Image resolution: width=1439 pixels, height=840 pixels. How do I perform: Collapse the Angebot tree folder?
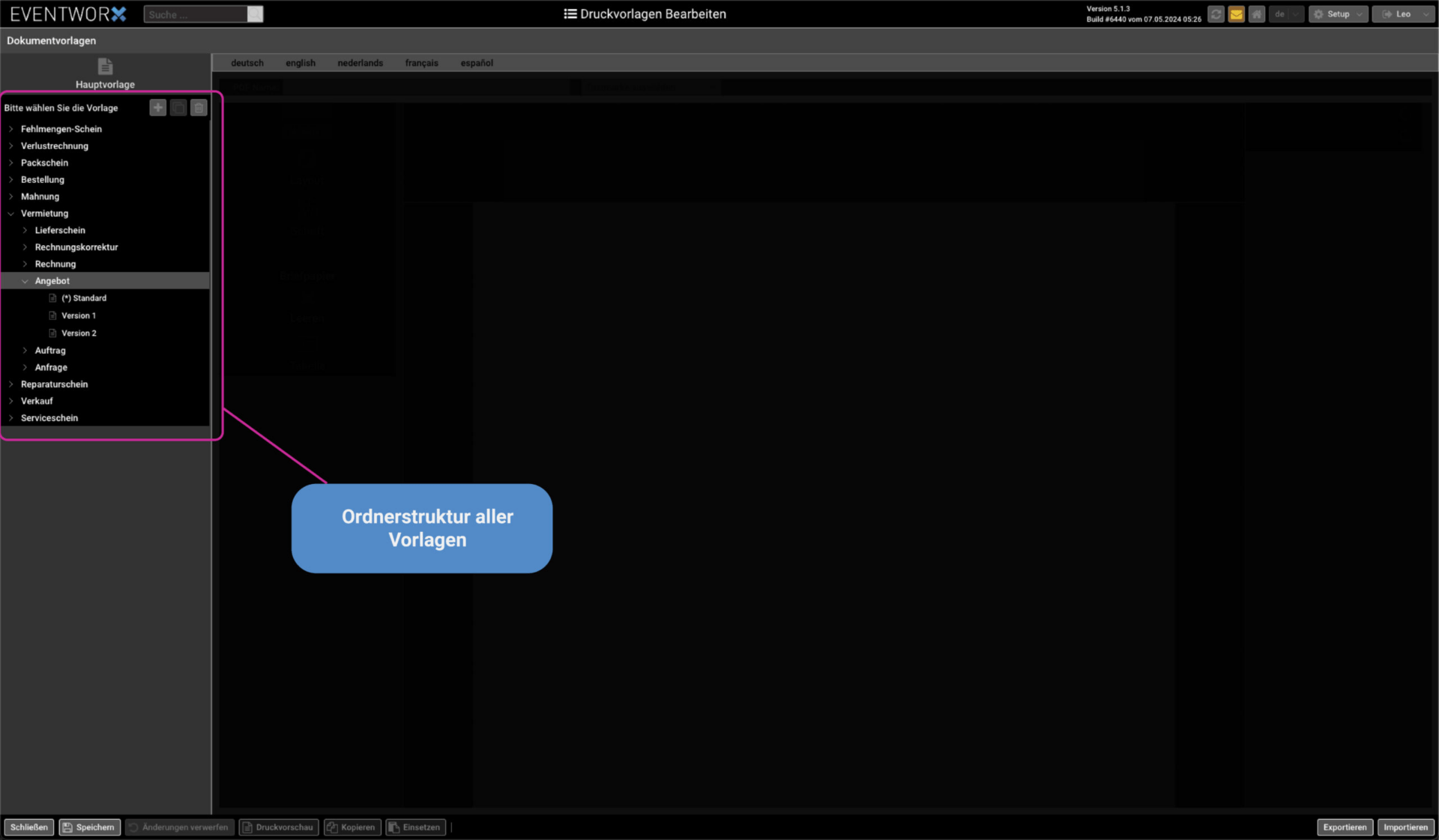click(25, 281)
